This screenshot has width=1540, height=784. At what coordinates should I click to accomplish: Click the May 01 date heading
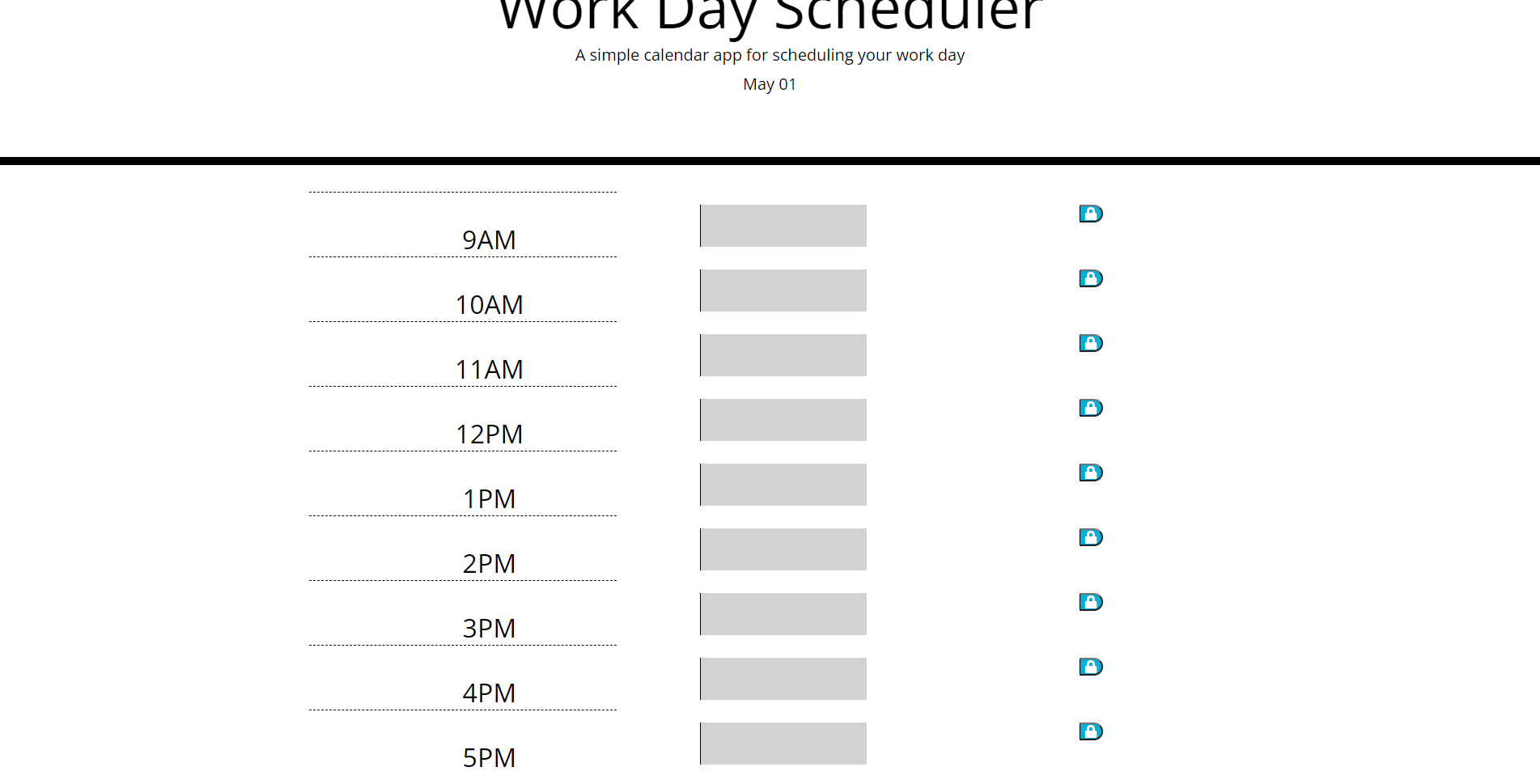tap(770, 83)
